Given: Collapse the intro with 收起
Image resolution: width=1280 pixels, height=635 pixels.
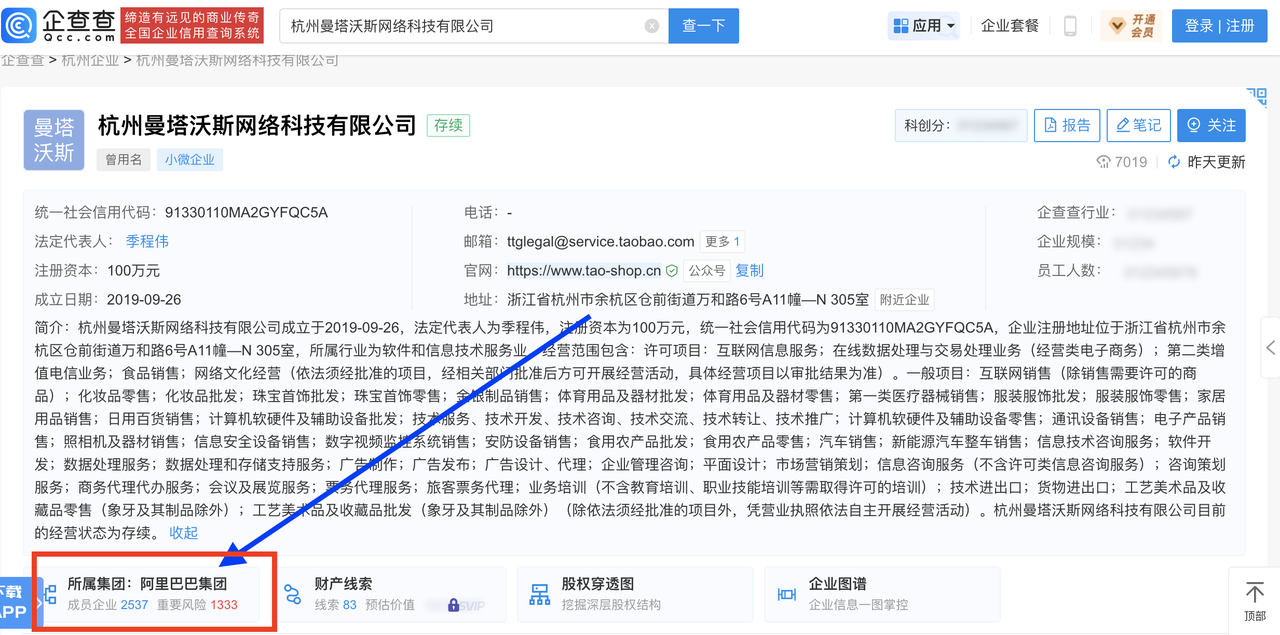Looking at the screenshot, I should coord(184,532).
